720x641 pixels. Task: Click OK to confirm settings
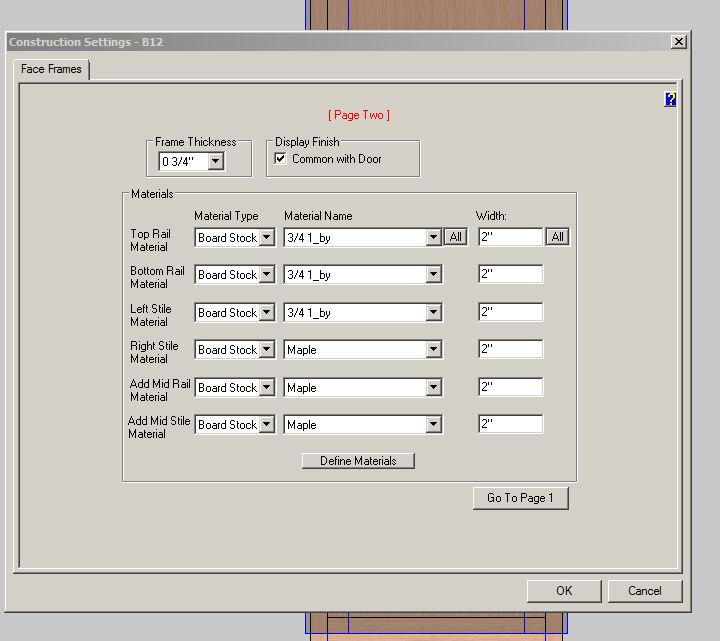pos(564,591)
